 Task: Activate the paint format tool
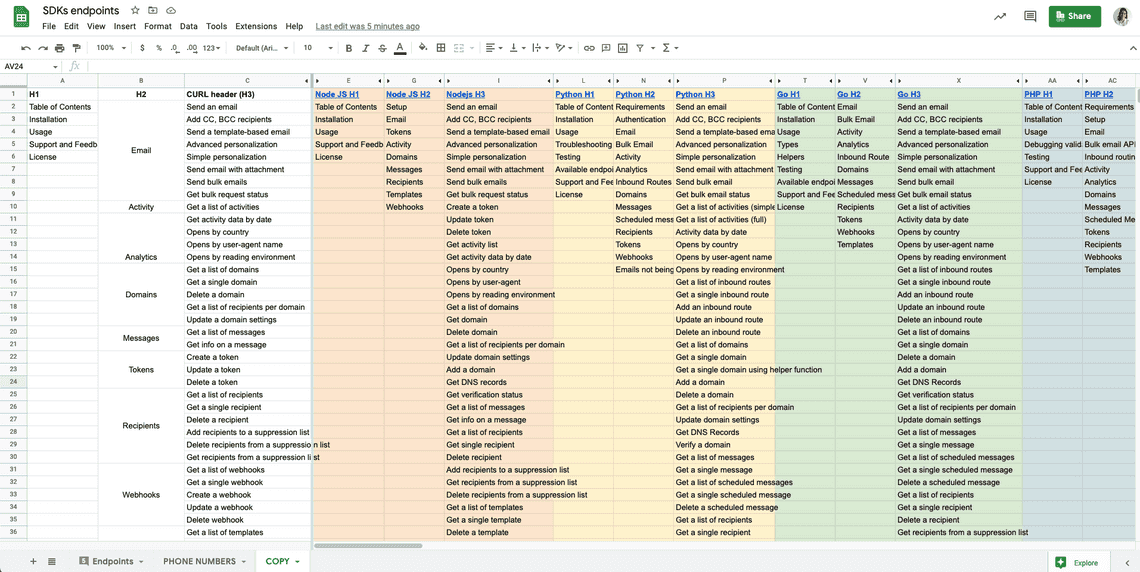77,48
